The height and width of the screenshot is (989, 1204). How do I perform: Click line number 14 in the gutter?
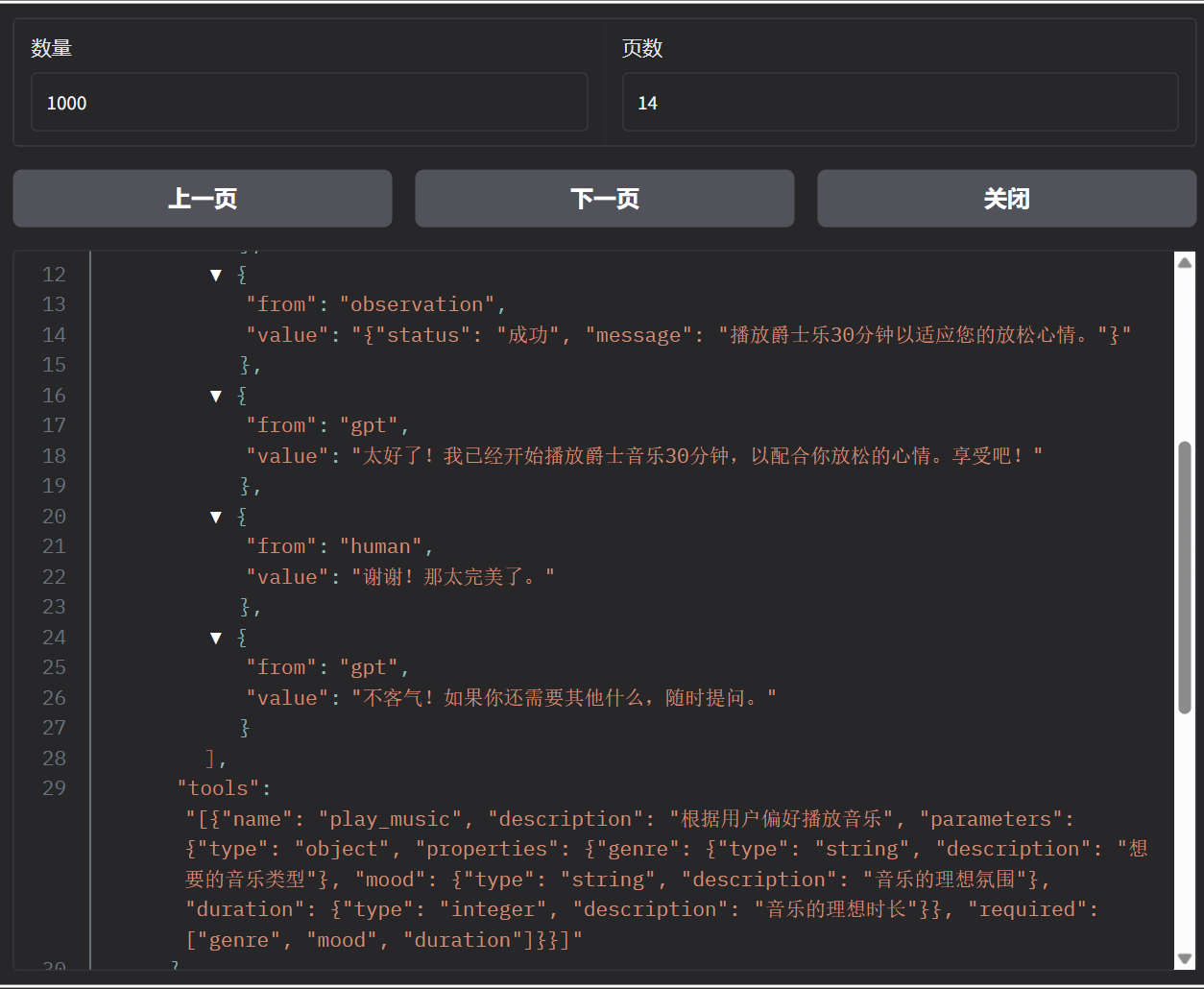pos(54,335)
